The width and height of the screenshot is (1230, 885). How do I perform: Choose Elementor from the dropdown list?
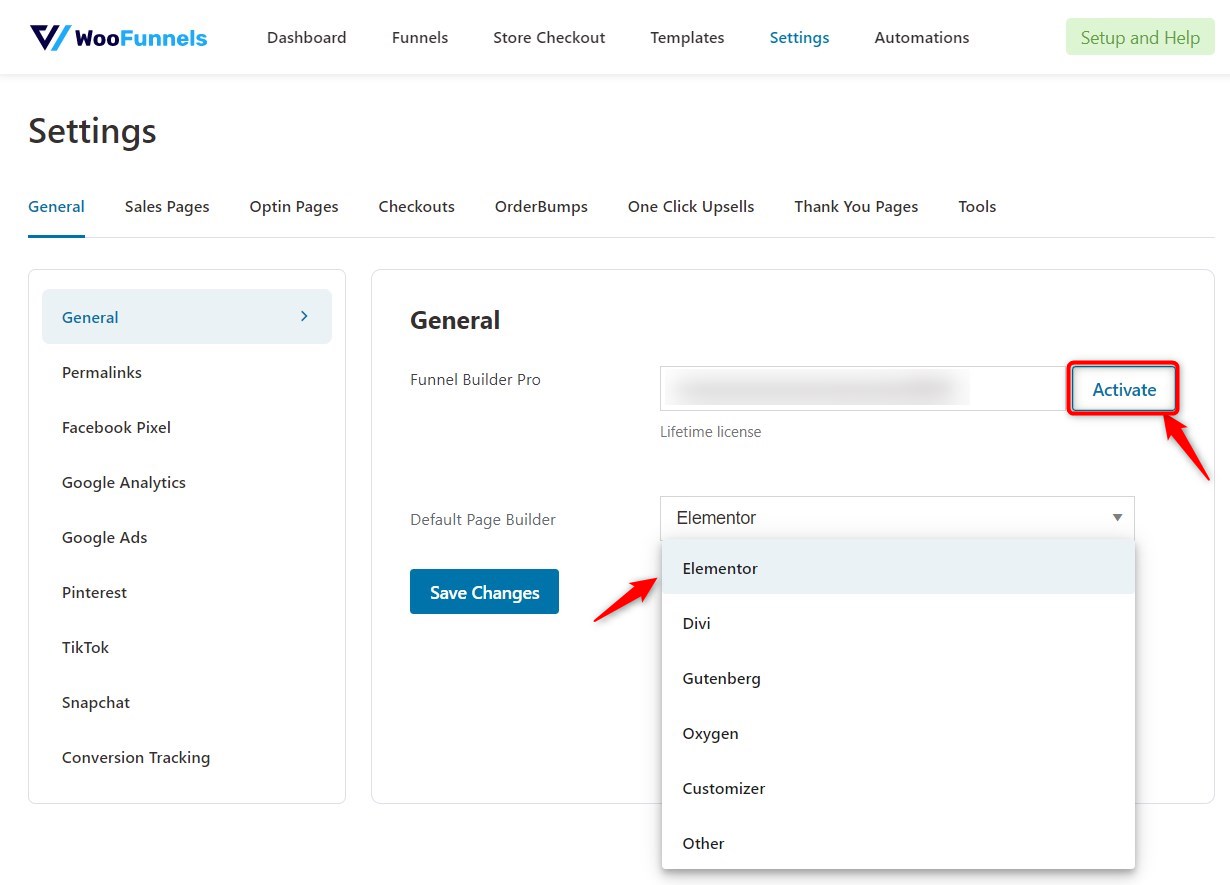[x=898, y=568]
